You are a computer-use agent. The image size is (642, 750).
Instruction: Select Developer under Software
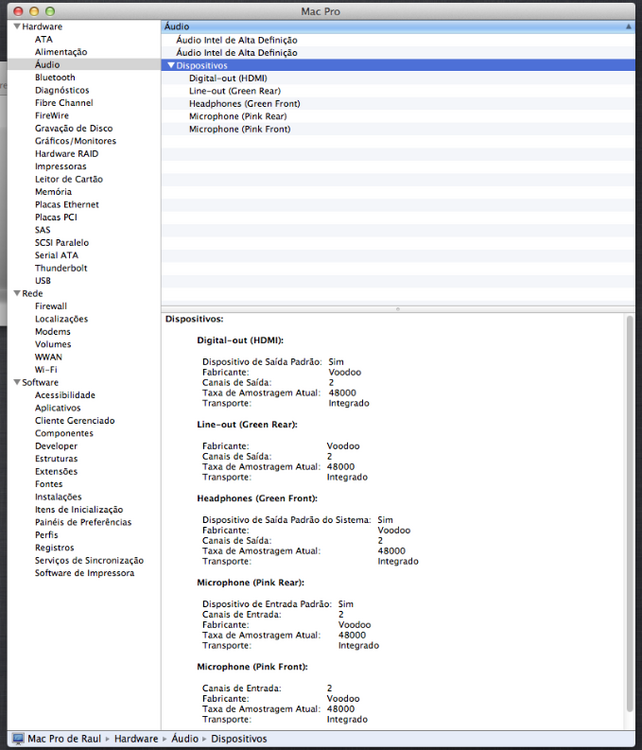[x=56, y=446]
